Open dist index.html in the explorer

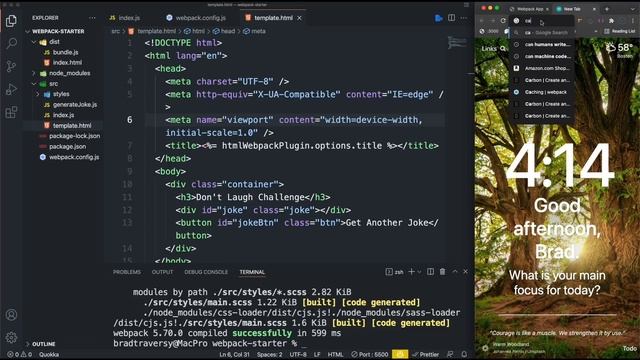67,63
